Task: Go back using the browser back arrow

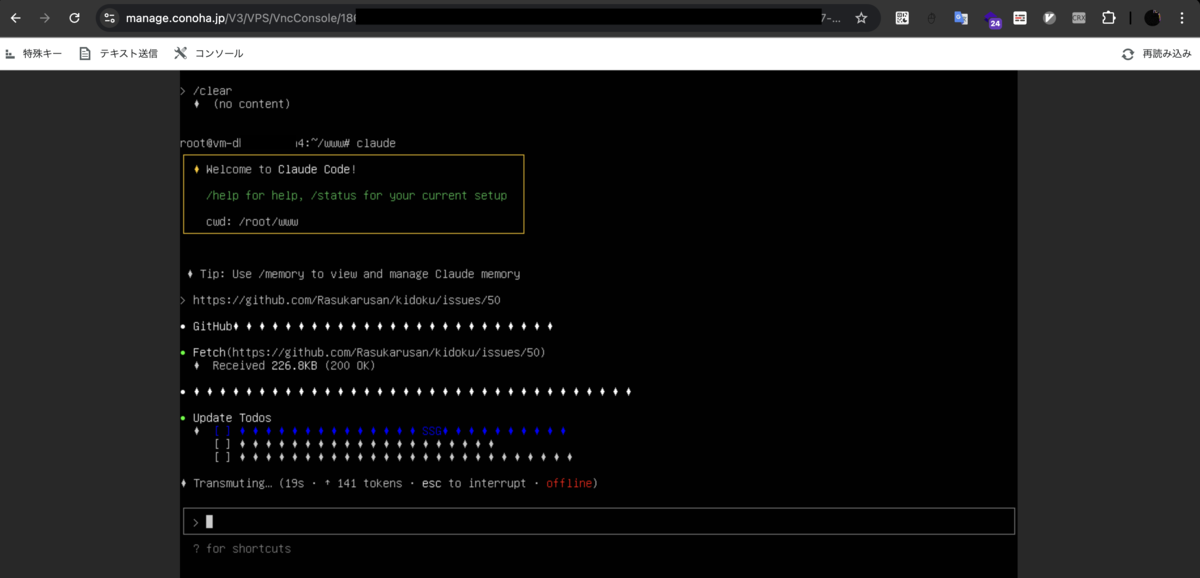Action: click(x=16, y=18)
